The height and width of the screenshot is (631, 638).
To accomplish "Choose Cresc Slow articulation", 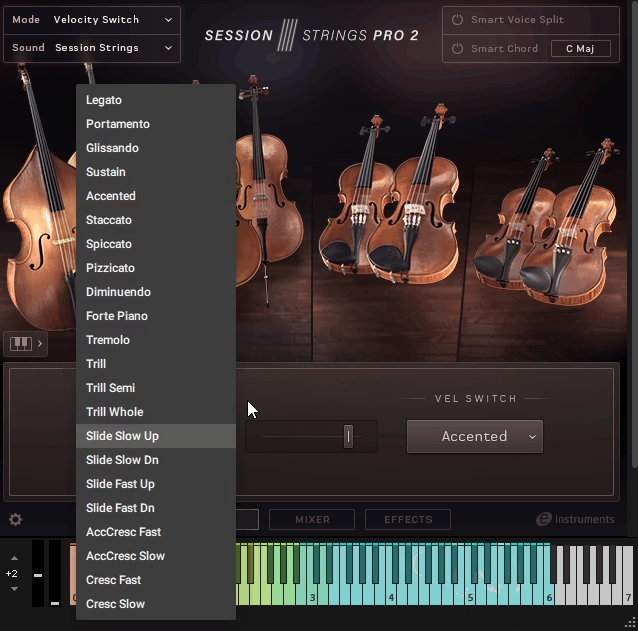I will point(156,604).
